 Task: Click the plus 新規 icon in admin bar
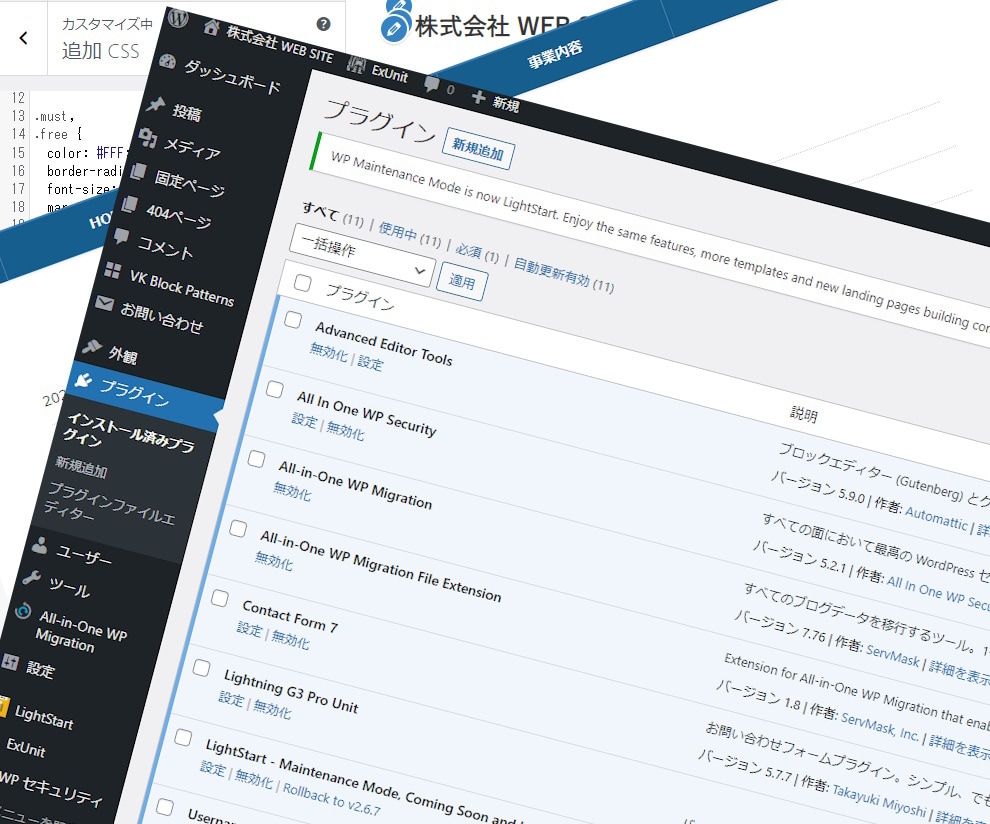(479, 97)
